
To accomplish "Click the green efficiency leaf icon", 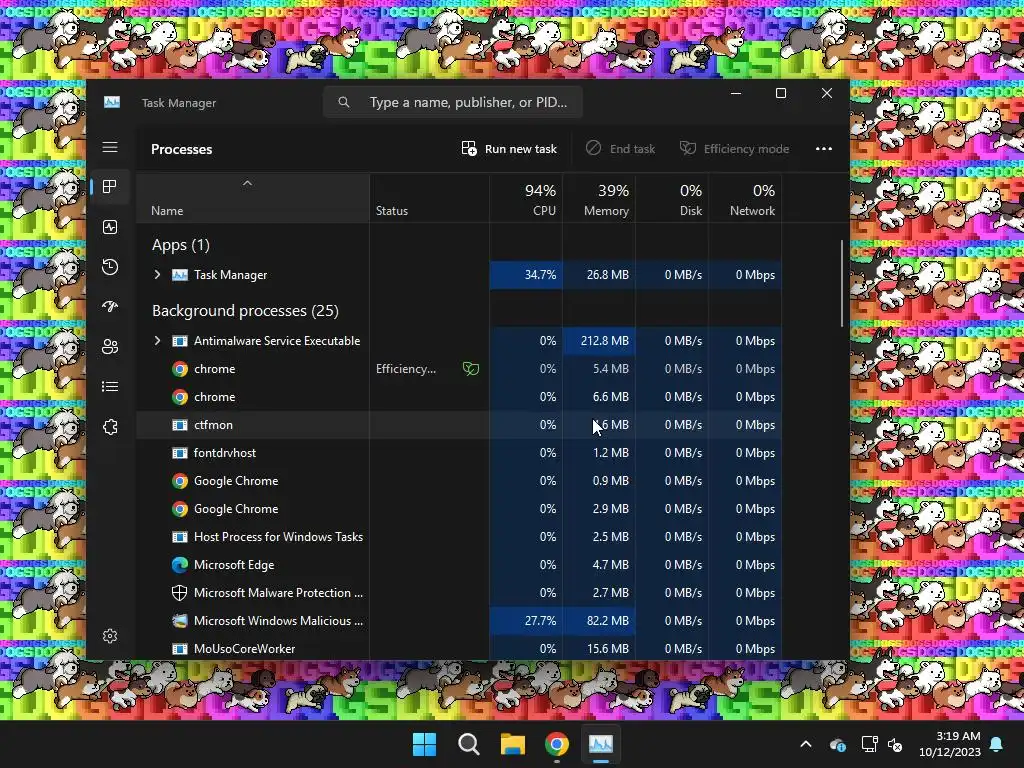I will click(471, 369).
